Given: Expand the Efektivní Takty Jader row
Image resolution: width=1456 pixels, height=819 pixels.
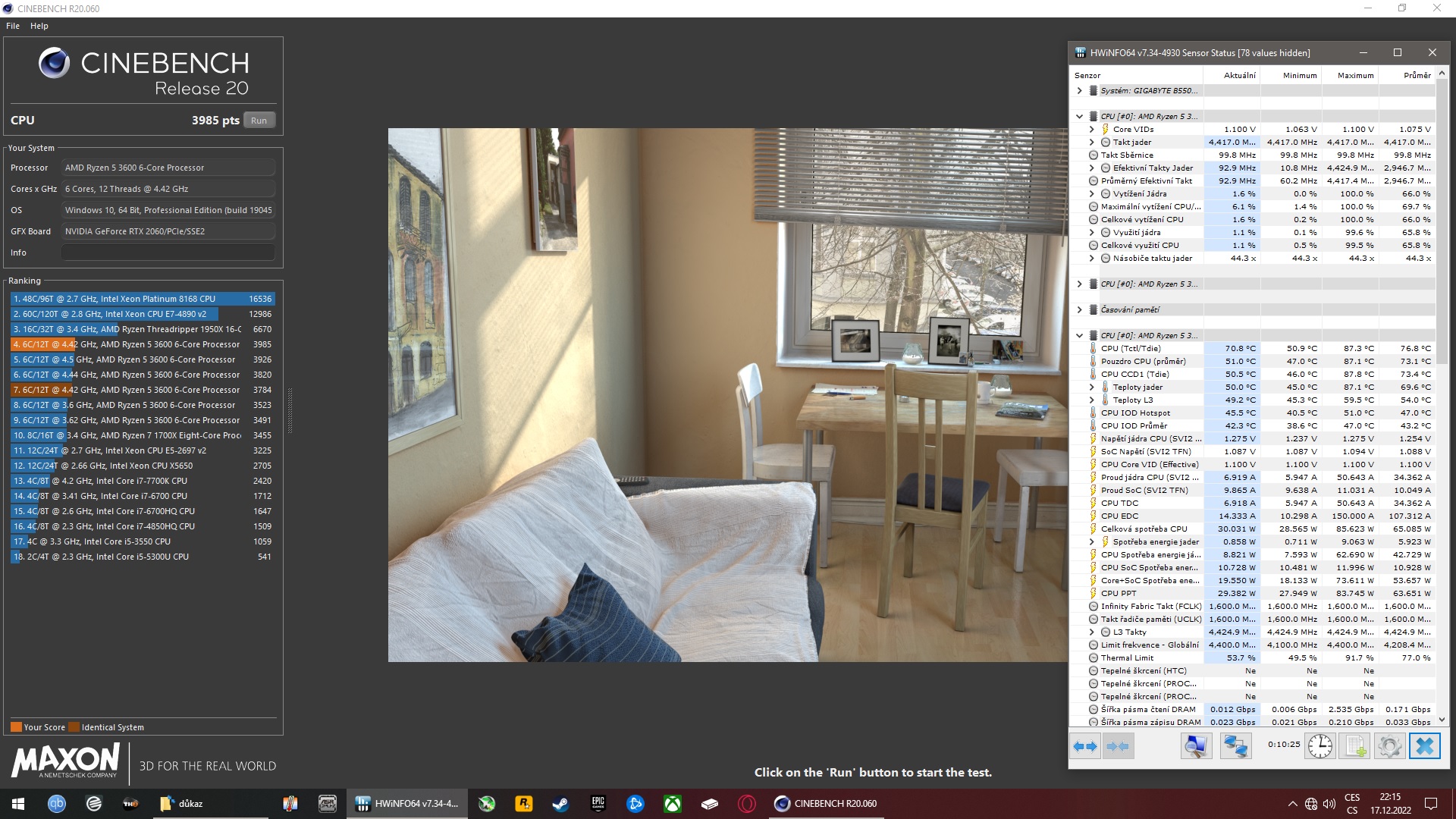Looking at the screenshot, I should pos(1091,168).
